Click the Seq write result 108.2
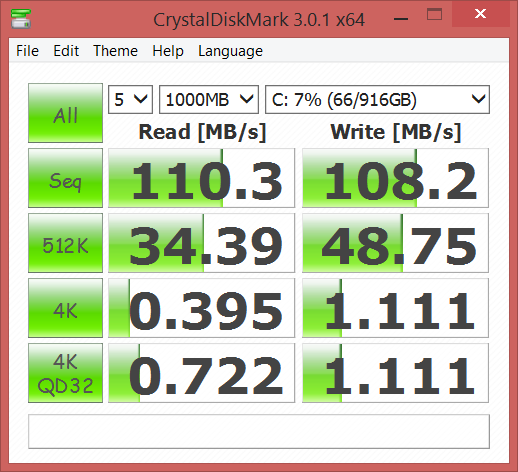This screenshot has height=472, width=518. 395,178
